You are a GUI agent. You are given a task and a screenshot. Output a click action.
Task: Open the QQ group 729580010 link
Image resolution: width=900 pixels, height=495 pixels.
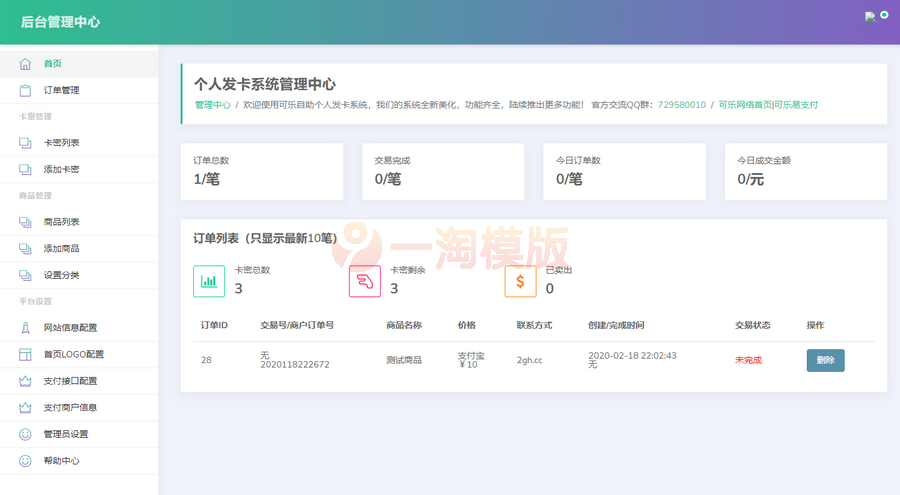tap(681, 104)
